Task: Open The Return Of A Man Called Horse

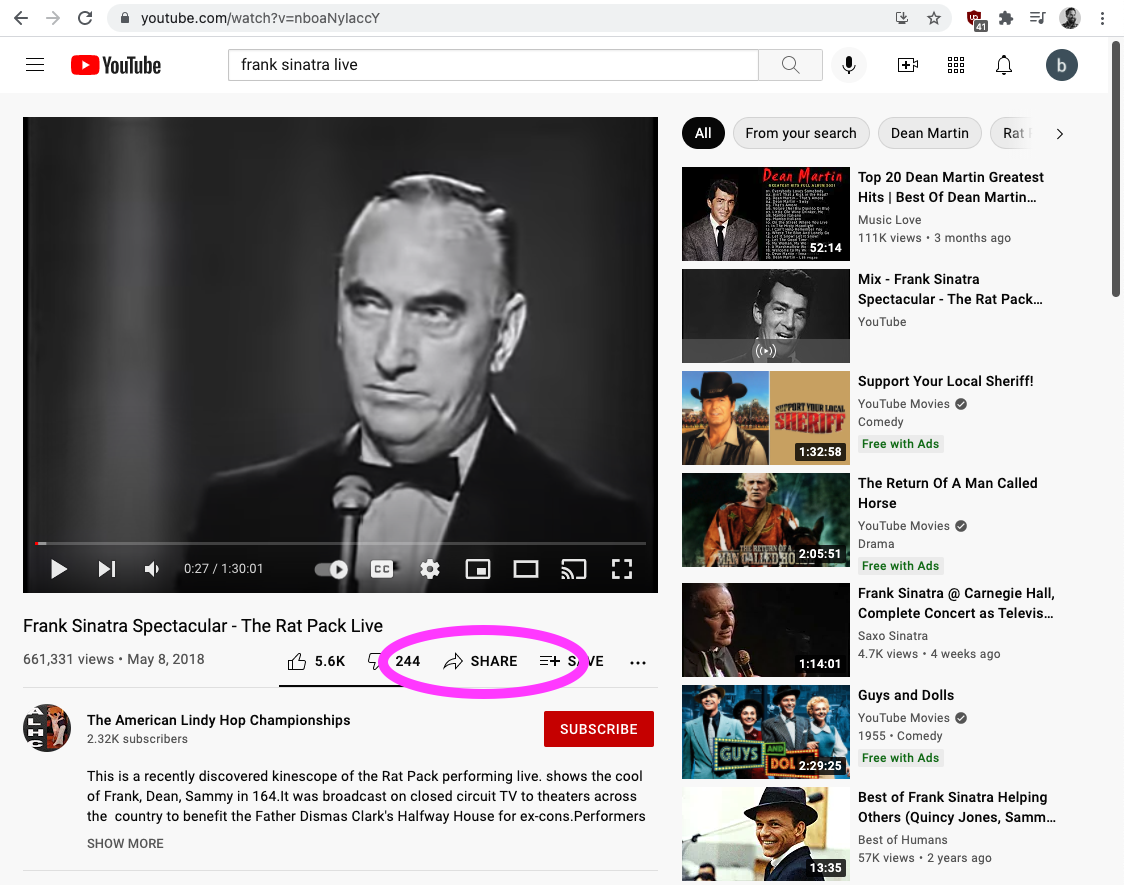Action: [948, 493]
